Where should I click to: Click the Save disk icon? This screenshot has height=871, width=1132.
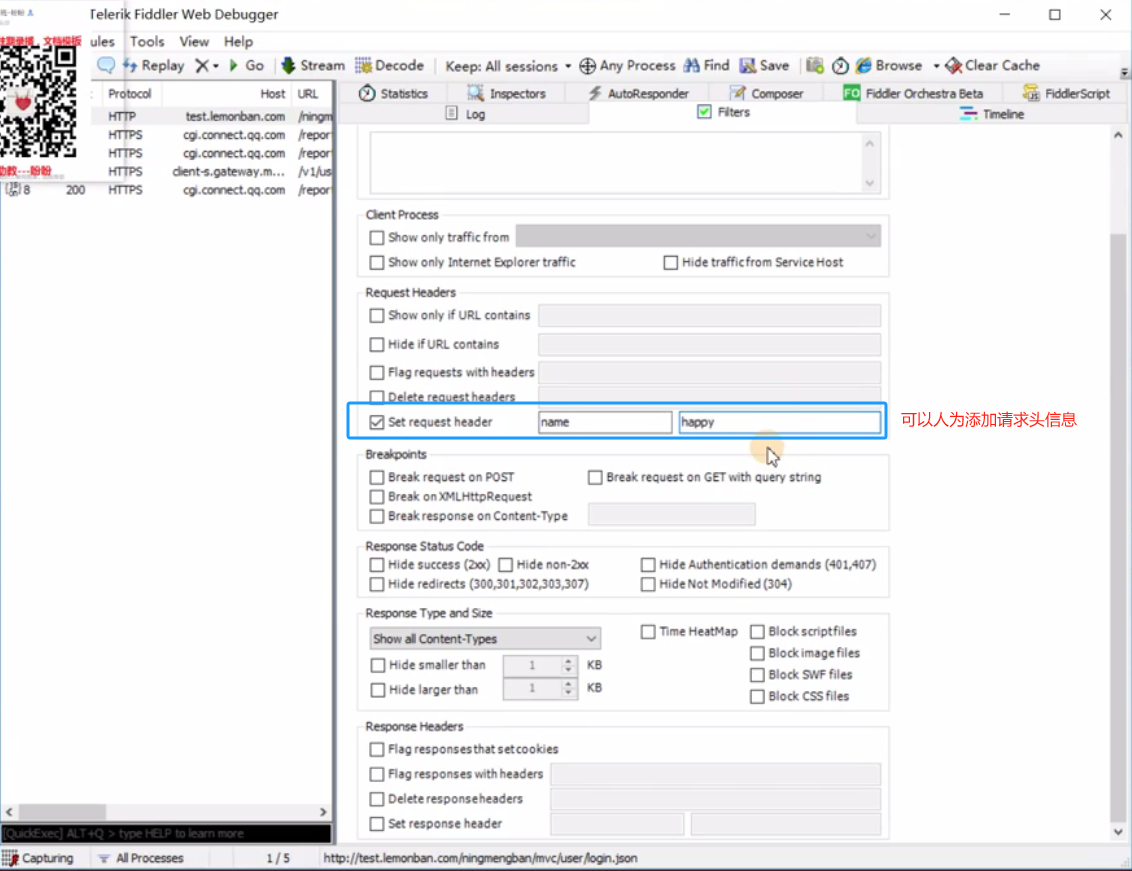pyautogui.click(x=747, y=66)
